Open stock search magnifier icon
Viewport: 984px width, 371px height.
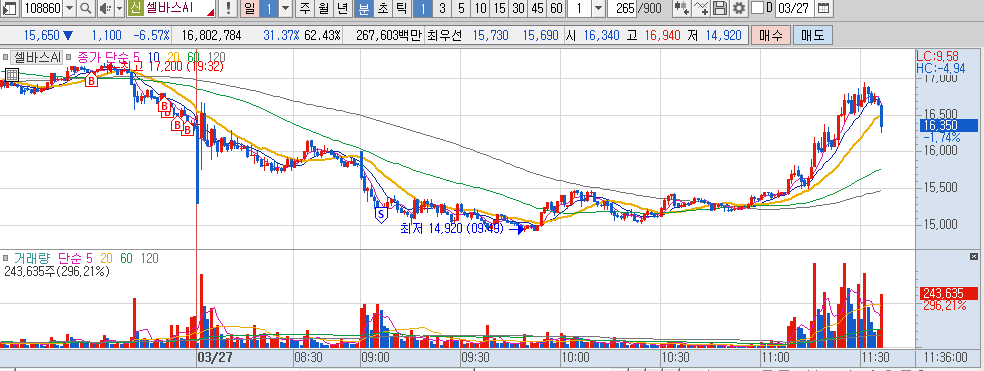pos(85,9)
